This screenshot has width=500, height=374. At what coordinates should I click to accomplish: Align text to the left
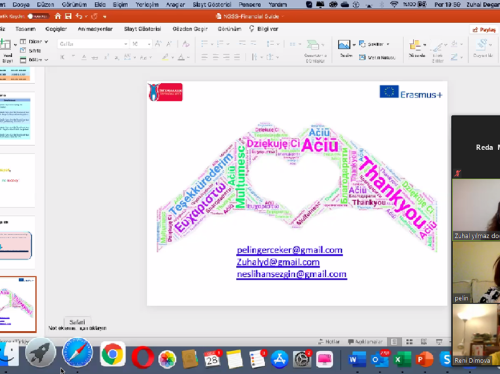click(x=204, y=57)
